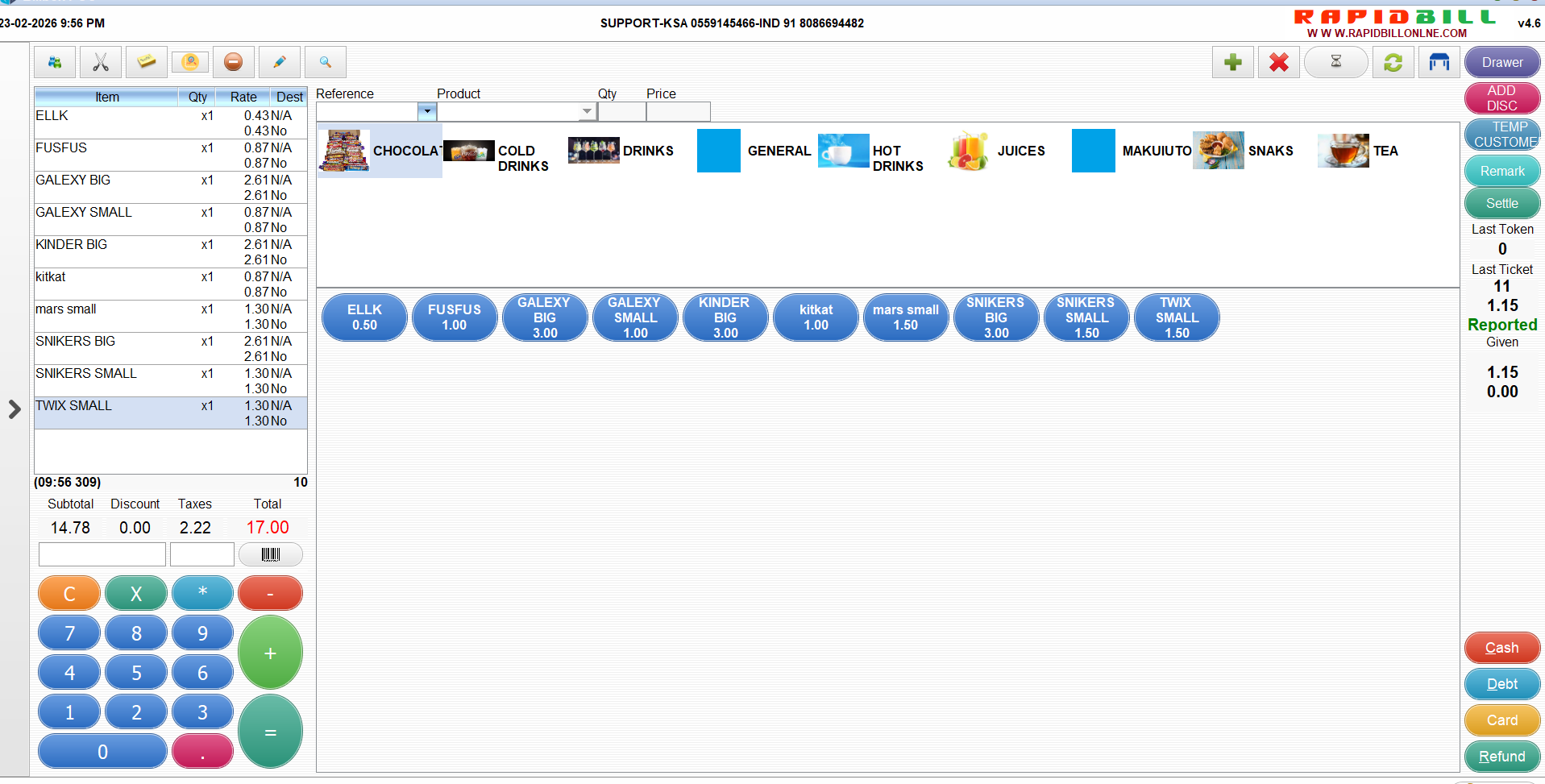Screen dimensions: 1545x784
Task: Click the green refresh arrows icon
Action: 1393,62
